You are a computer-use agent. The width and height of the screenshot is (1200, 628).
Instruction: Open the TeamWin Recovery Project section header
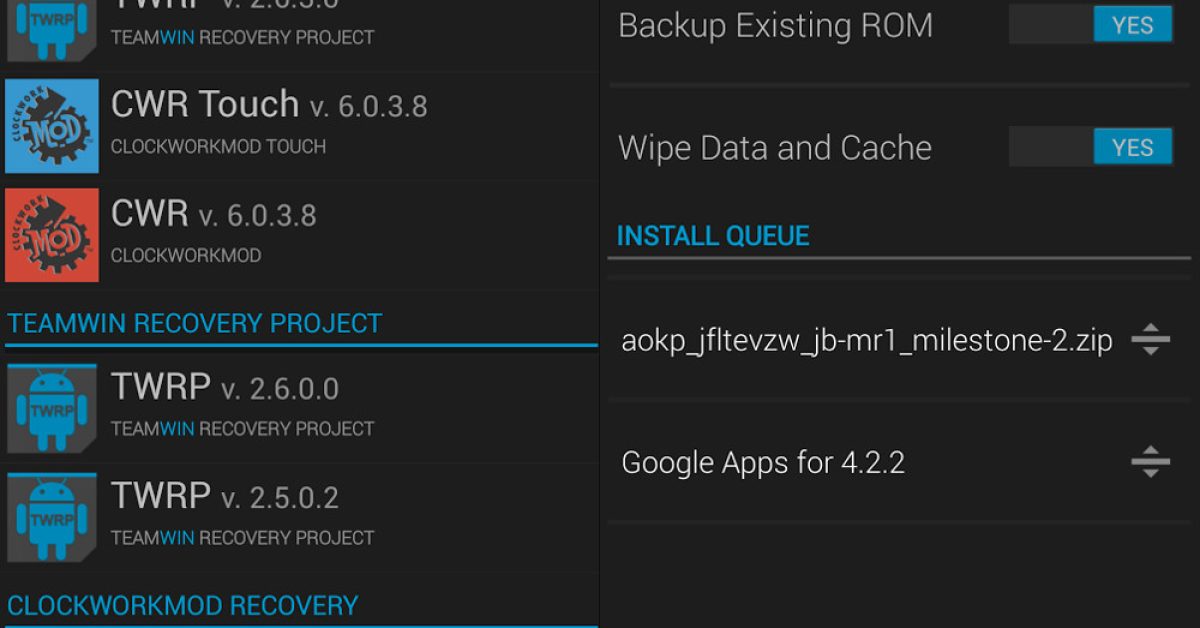pyautogui.click(x=195, y=324)
